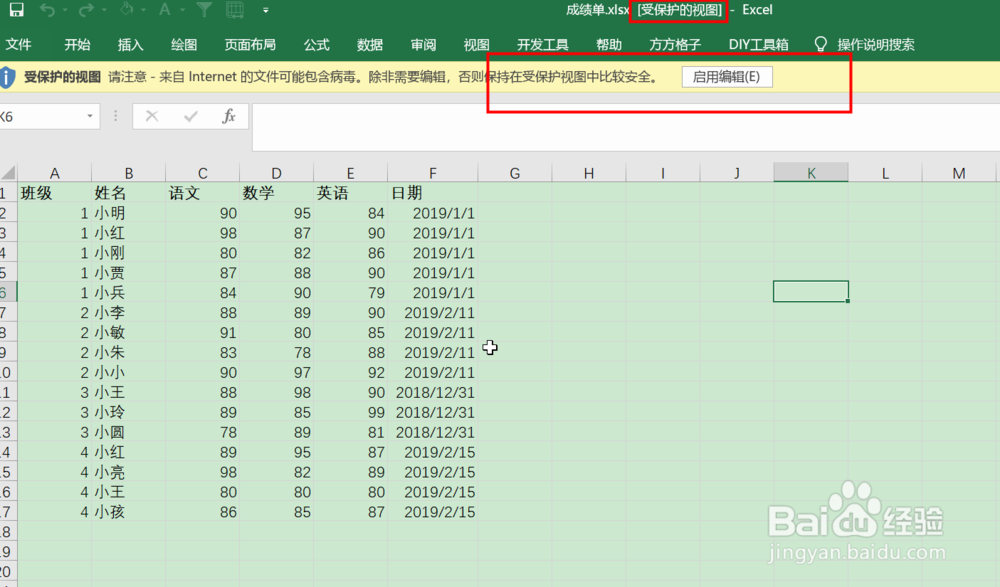Click column header F to select it
Viewport: 1000px width, 587px height.
[432, 171]
